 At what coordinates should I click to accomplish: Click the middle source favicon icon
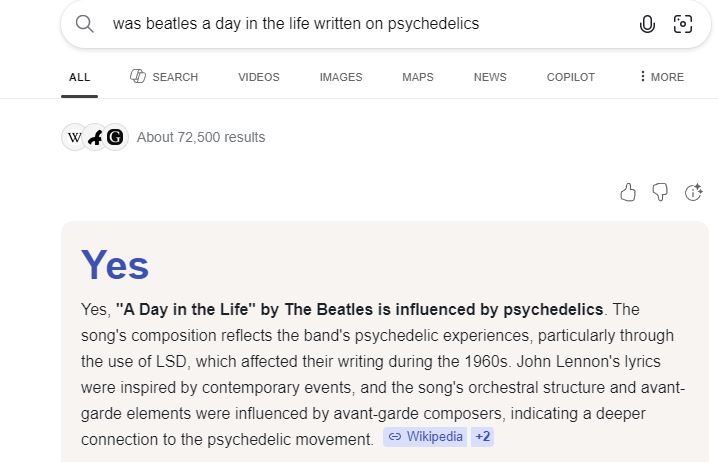(95, 137)
